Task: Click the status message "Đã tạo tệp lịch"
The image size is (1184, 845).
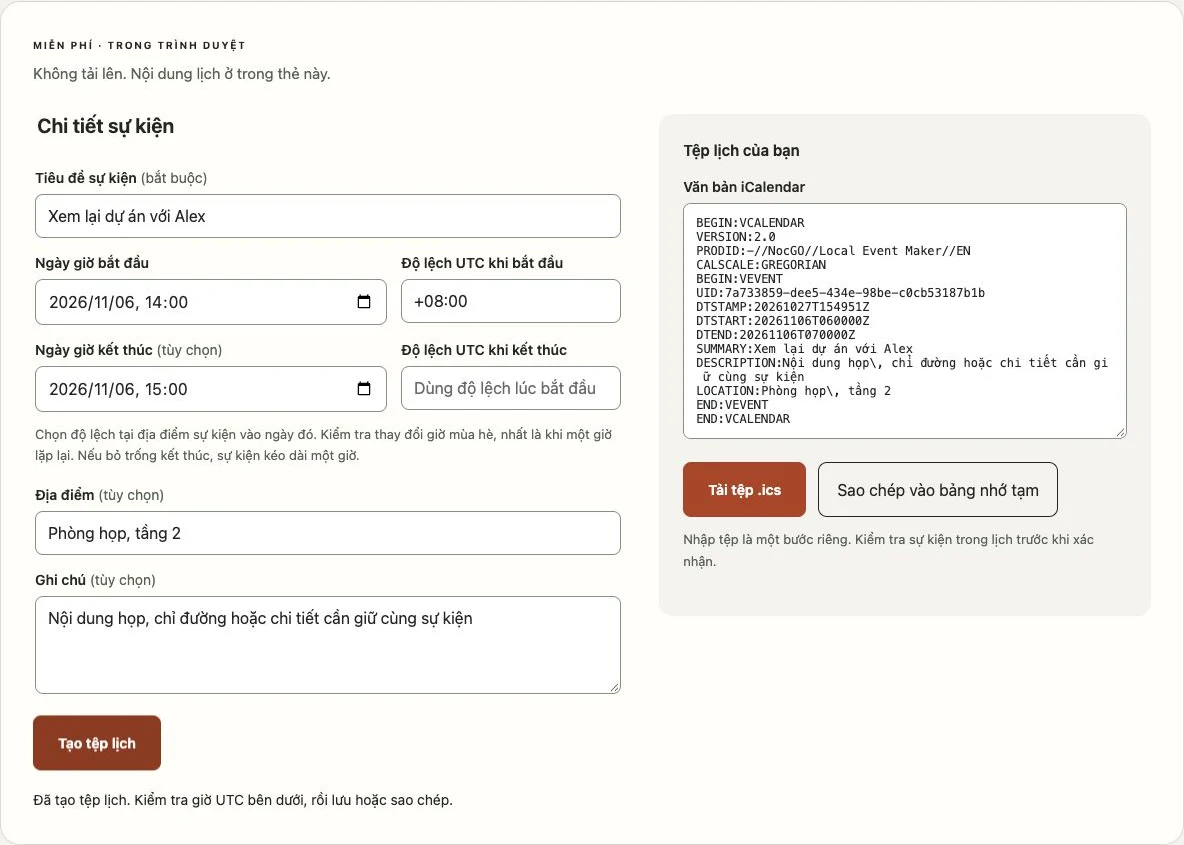Action: [243, 800]
